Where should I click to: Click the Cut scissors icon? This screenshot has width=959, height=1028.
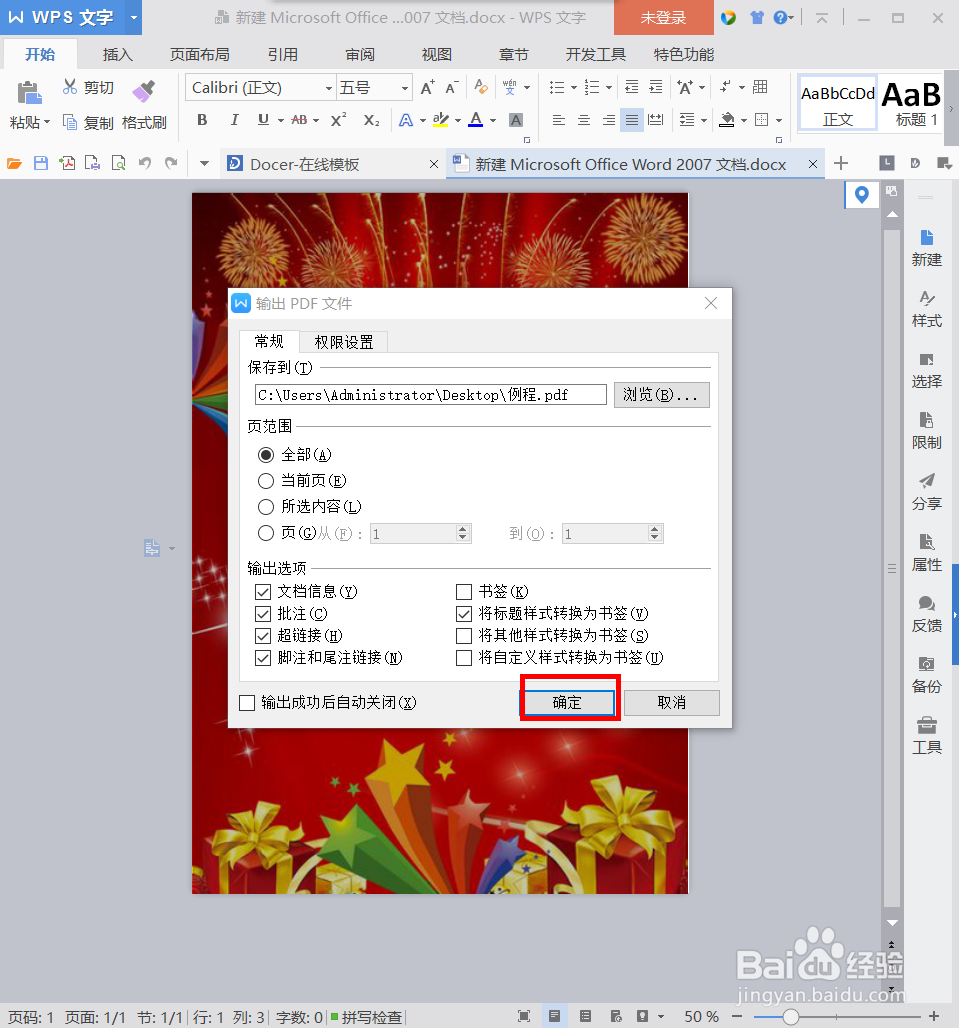tap(70, 87)
